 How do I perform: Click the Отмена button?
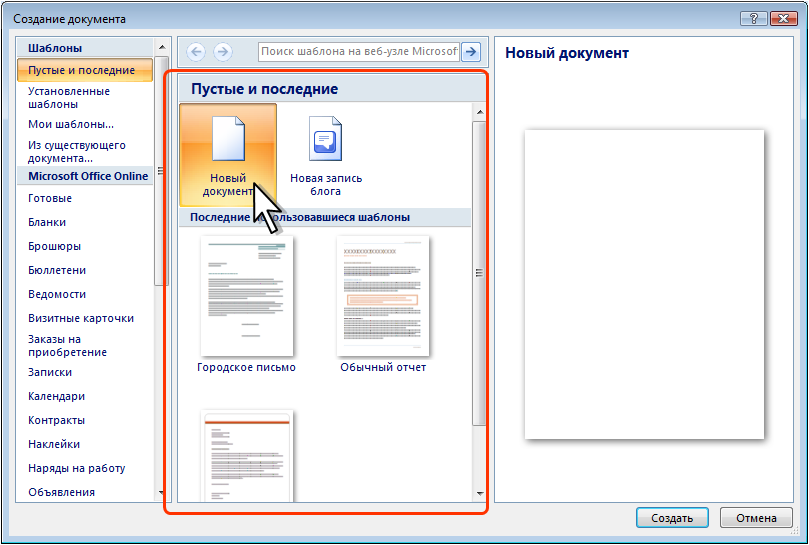click(756, 518)
